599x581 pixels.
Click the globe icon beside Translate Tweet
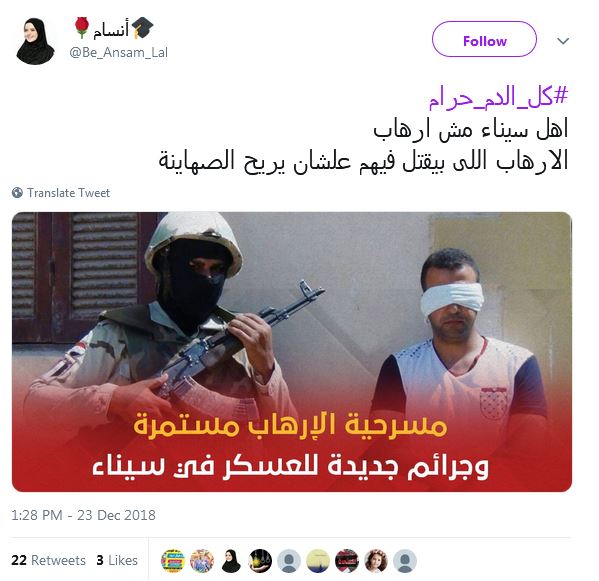click(x=17, y=193)
